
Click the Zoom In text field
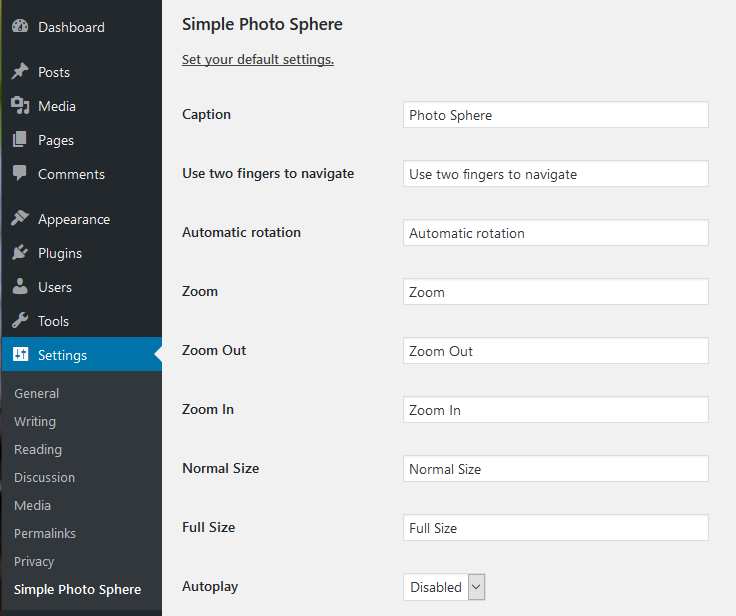click(556, 409)
